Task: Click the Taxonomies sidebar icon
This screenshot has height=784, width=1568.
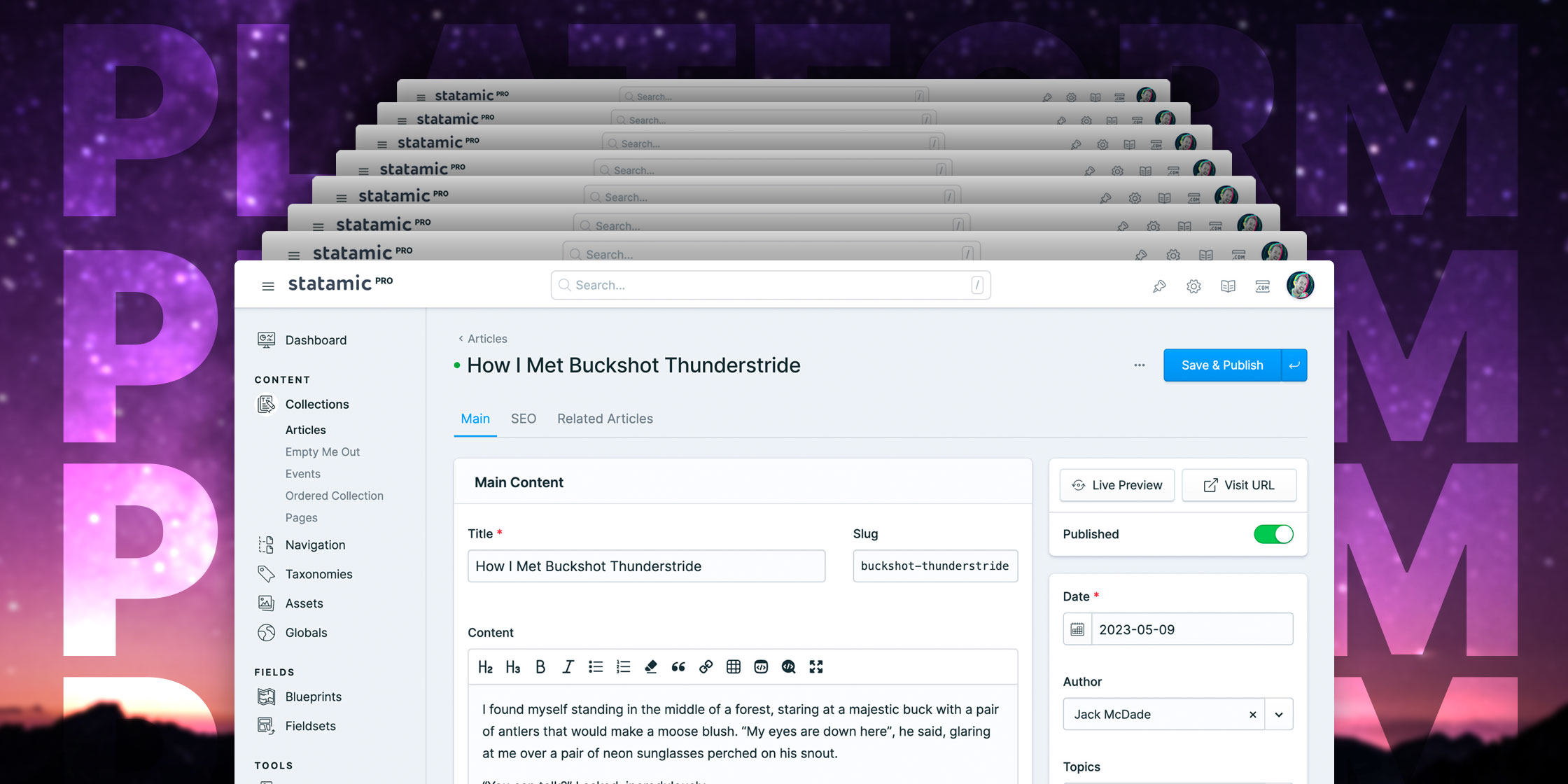Action: click(265, 574)
